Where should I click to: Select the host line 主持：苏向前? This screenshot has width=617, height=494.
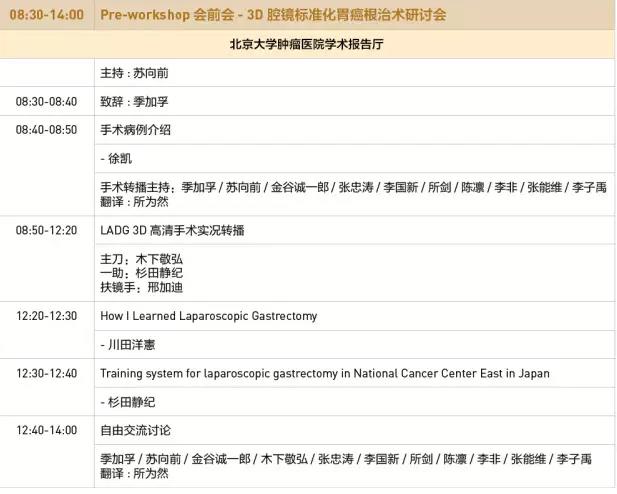[137, 74]
